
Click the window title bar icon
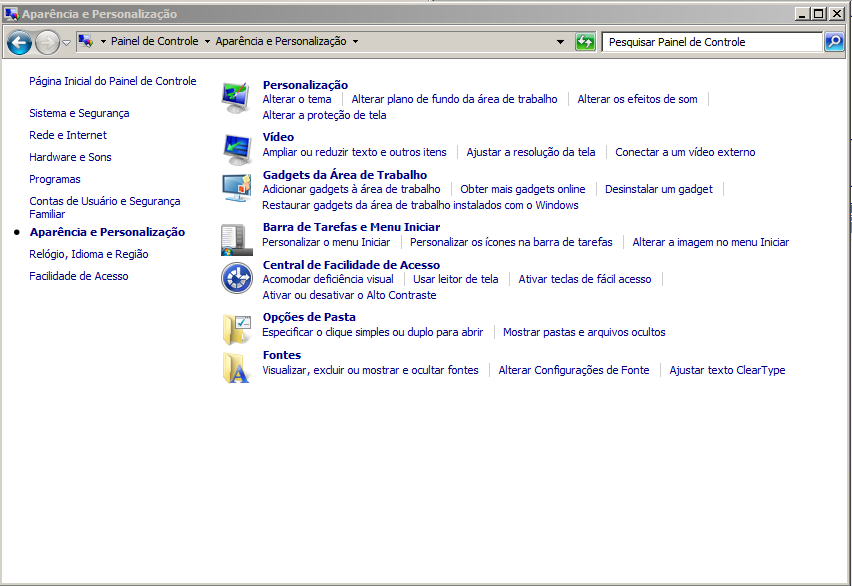[11, 14]
